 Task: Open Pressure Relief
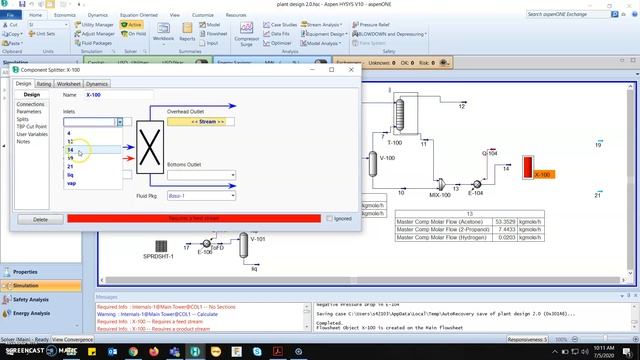pos(371,24)
